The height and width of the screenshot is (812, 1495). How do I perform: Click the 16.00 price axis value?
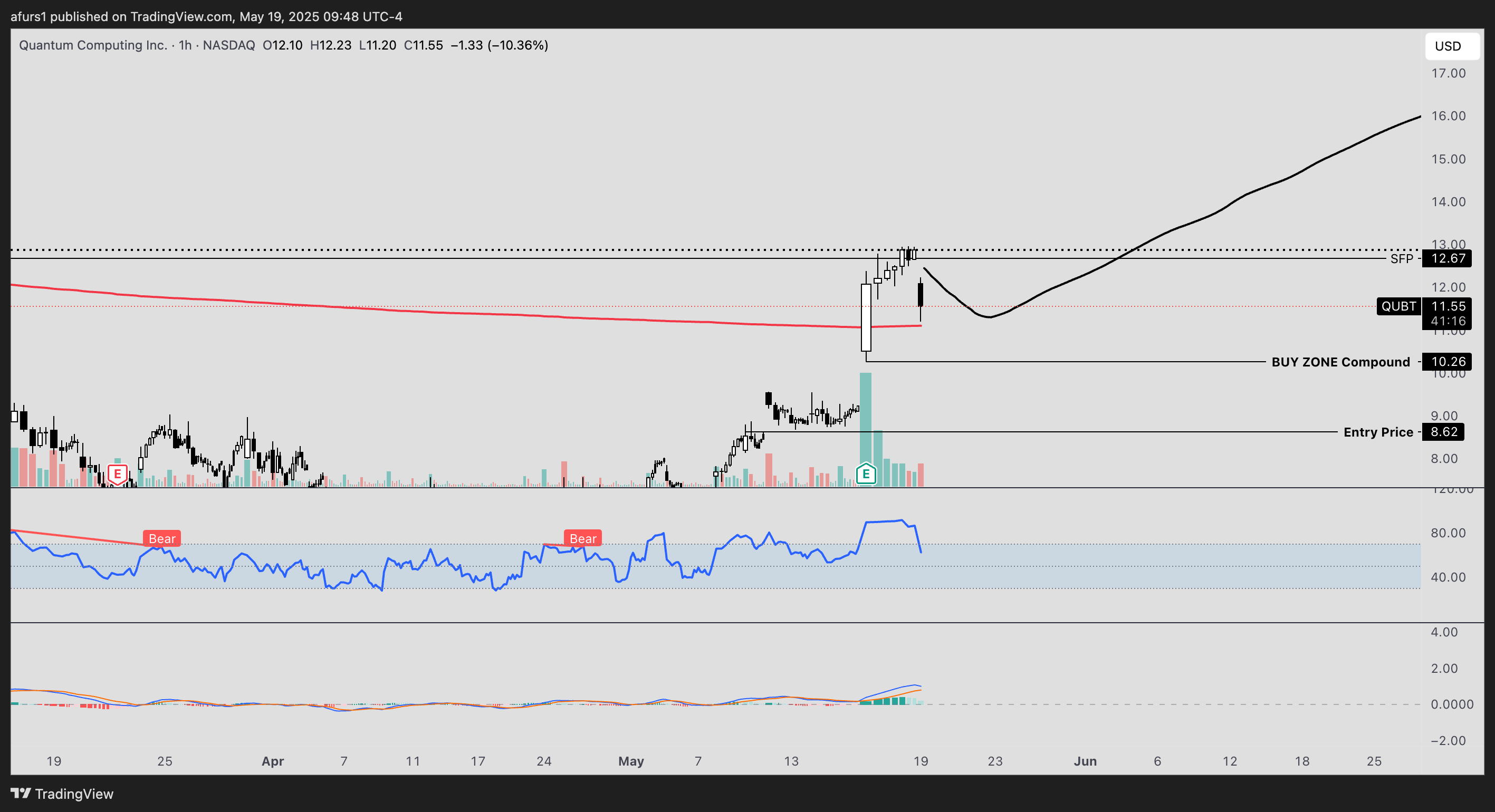tap(1448, 116)
